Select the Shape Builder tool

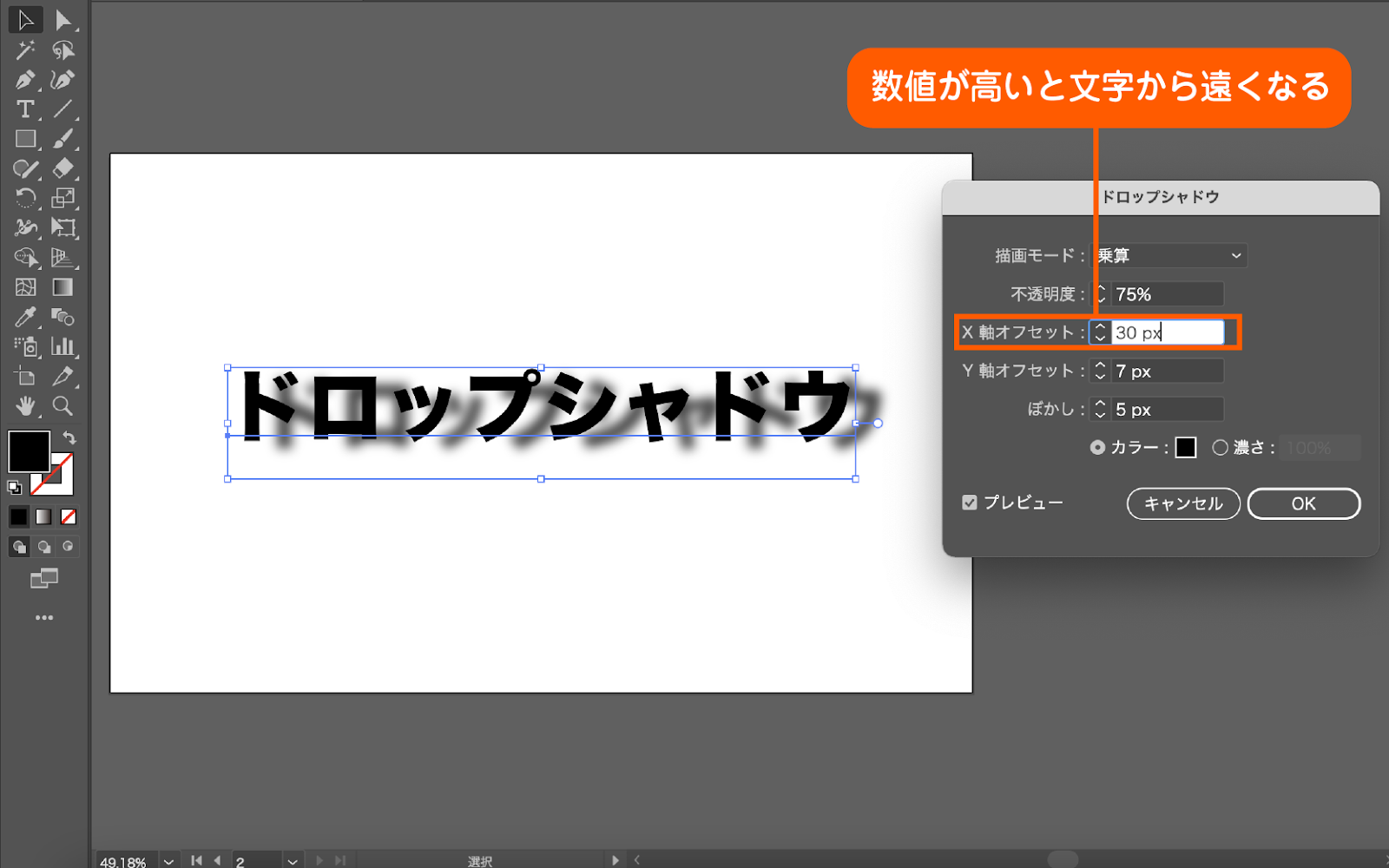[x=25, y=258]
